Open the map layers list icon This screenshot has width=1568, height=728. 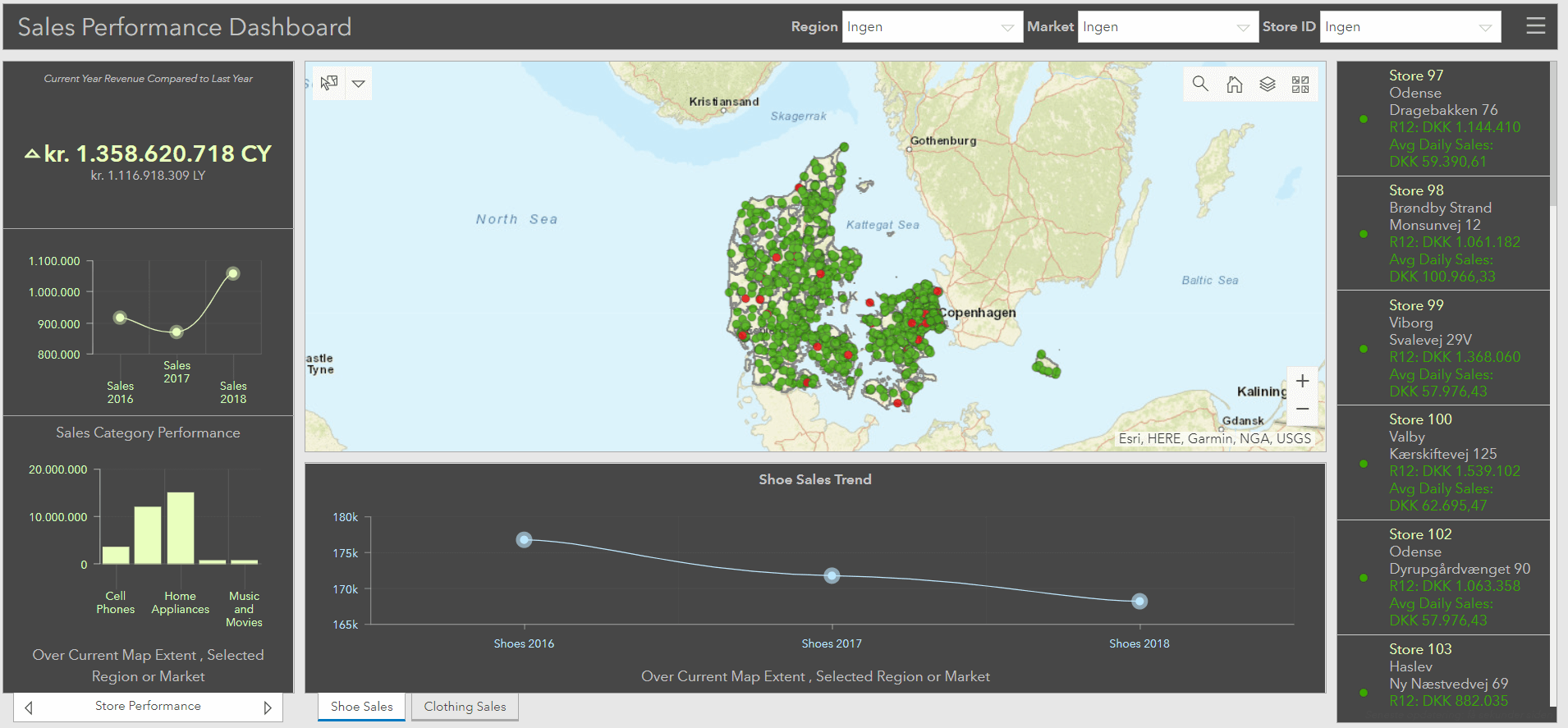[x=1268, y=84]
